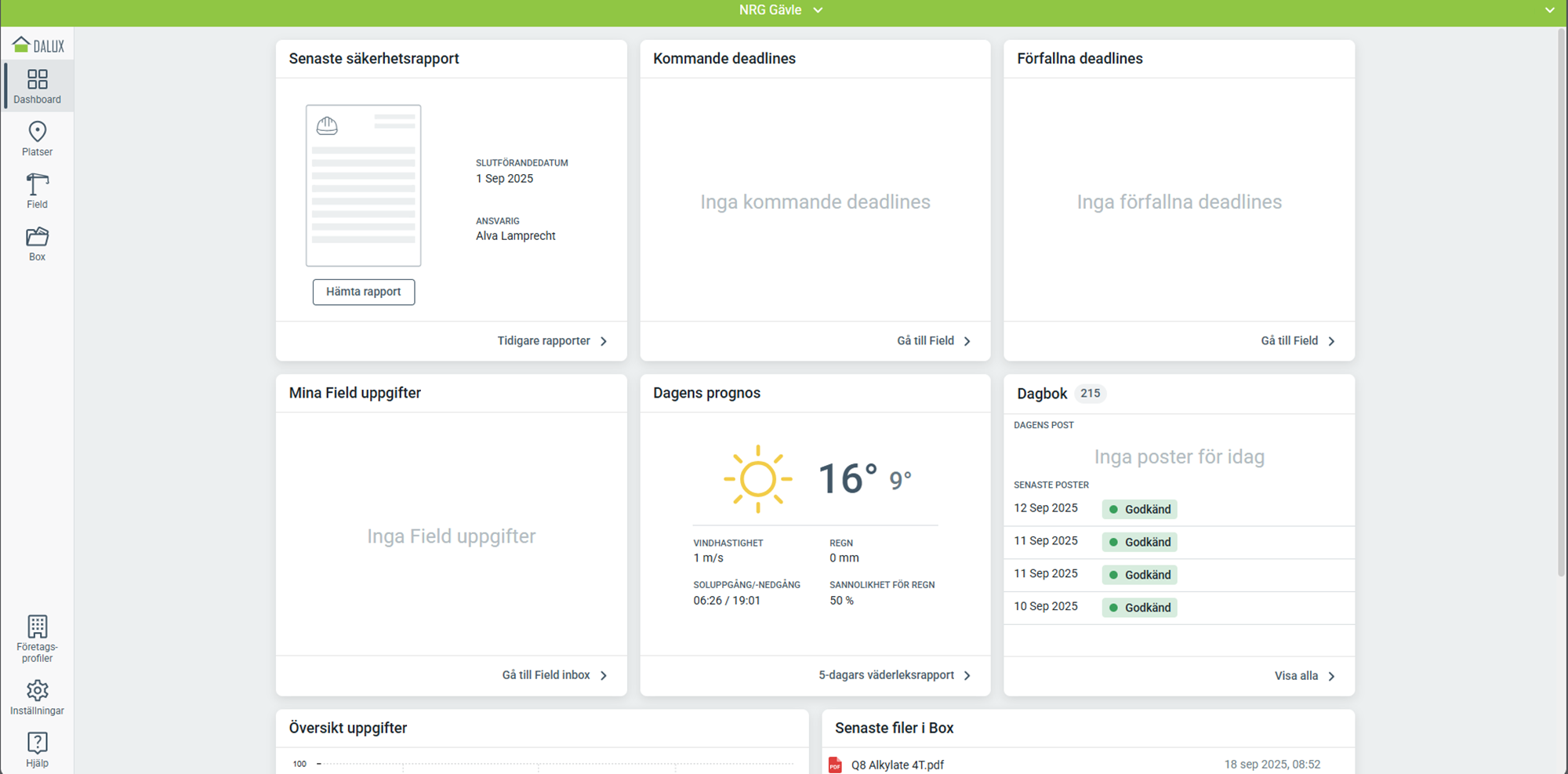Open Gå till Field inbox link
Image resolution: width=1568 pixels, height=774 pixels.
pyautogui.click(x=554, y=675)
